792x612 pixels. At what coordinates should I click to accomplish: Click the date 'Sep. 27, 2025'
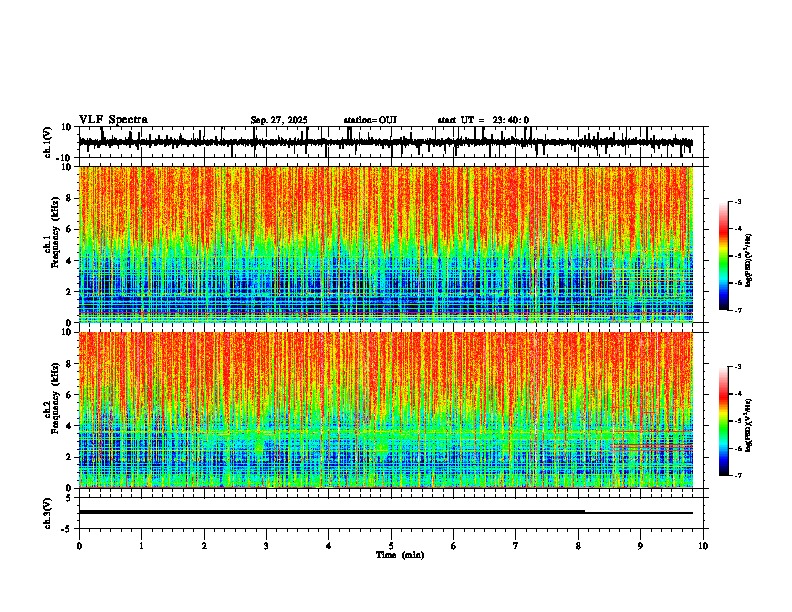coord(279,120)
